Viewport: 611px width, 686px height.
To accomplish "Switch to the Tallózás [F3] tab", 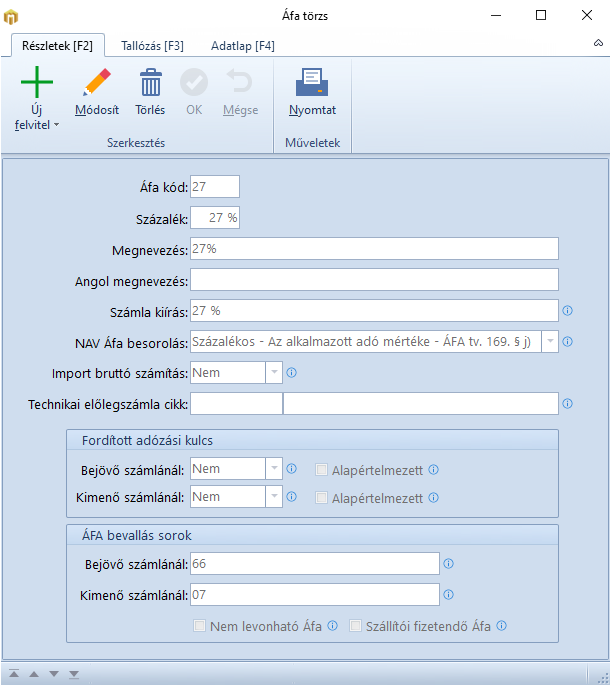I will pos(151,46).
